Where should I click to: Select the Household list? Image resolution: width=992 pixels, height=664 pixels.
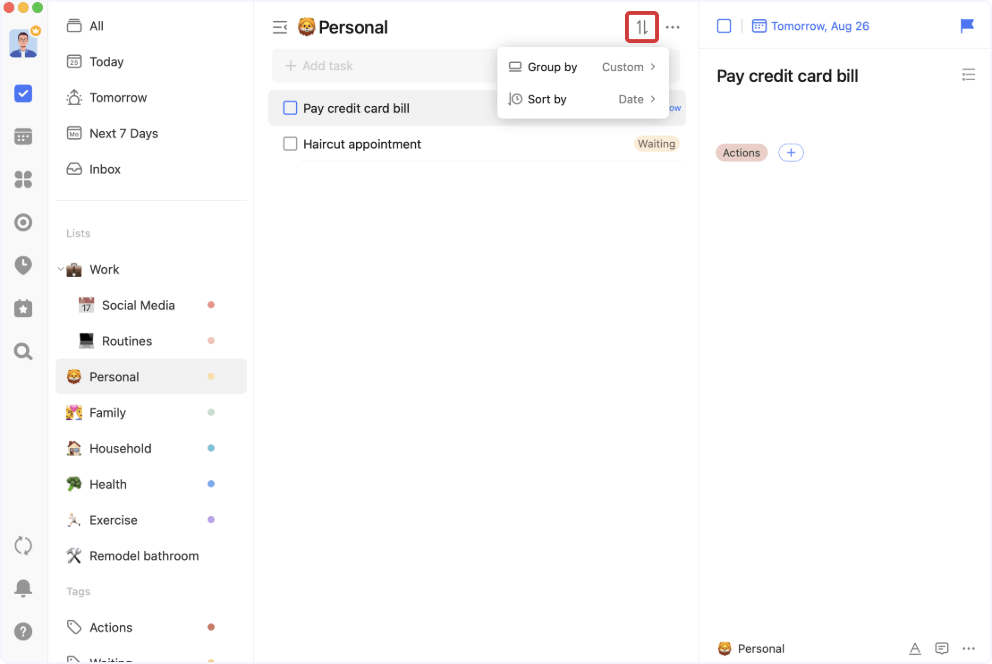[x=151, y=448]
